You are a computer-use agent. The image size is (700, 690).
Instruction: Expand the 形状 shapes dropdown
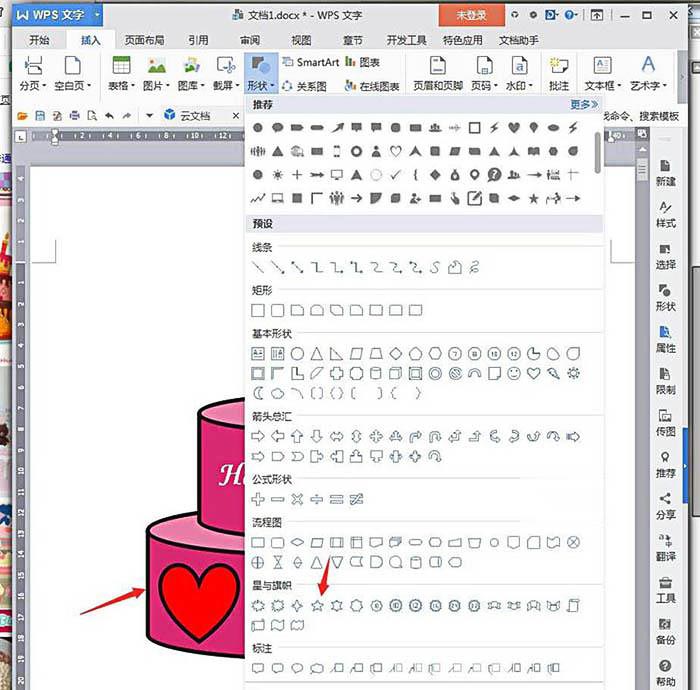click(261, 74)
